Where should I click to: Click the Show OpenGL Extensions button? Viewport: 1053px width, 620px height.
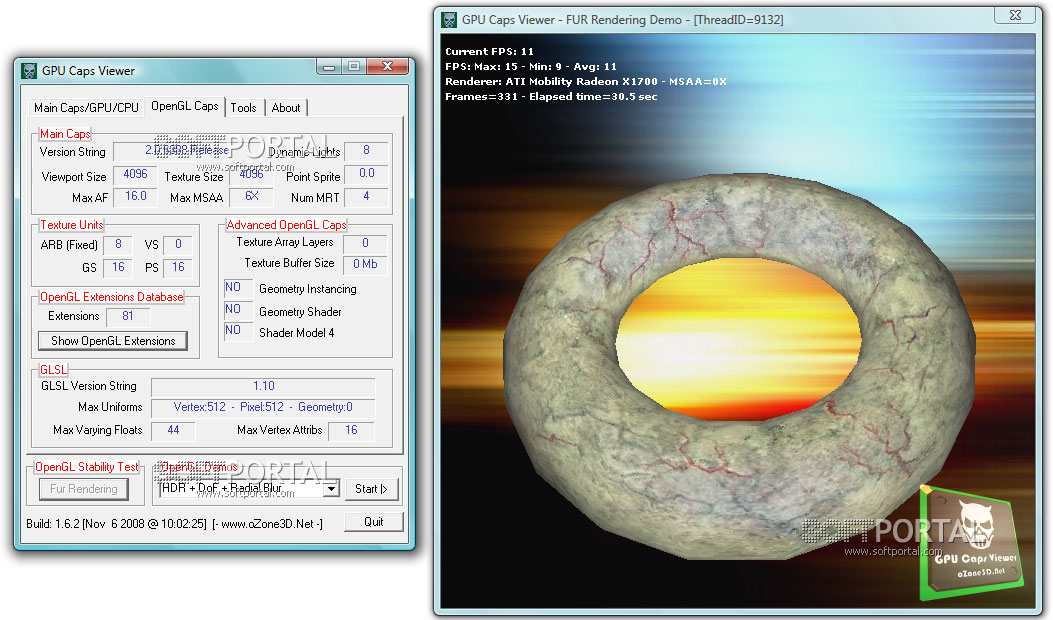coord(113,341)
